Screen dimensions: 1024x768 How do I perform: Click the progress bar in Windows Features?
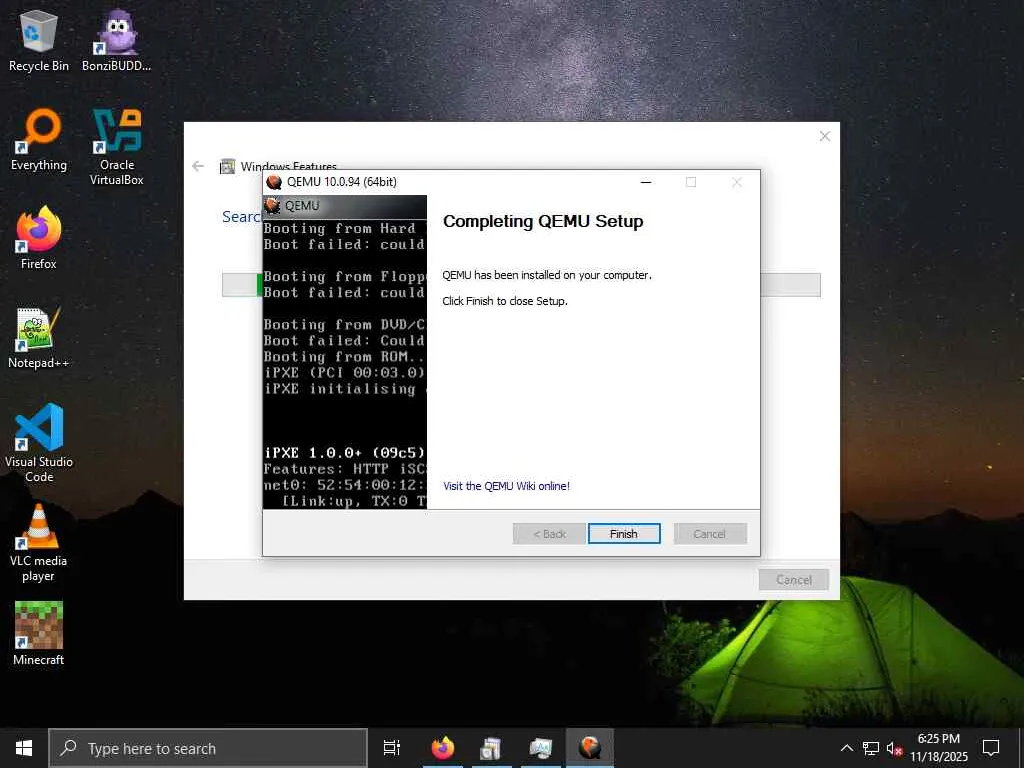(x=521, y=285)
